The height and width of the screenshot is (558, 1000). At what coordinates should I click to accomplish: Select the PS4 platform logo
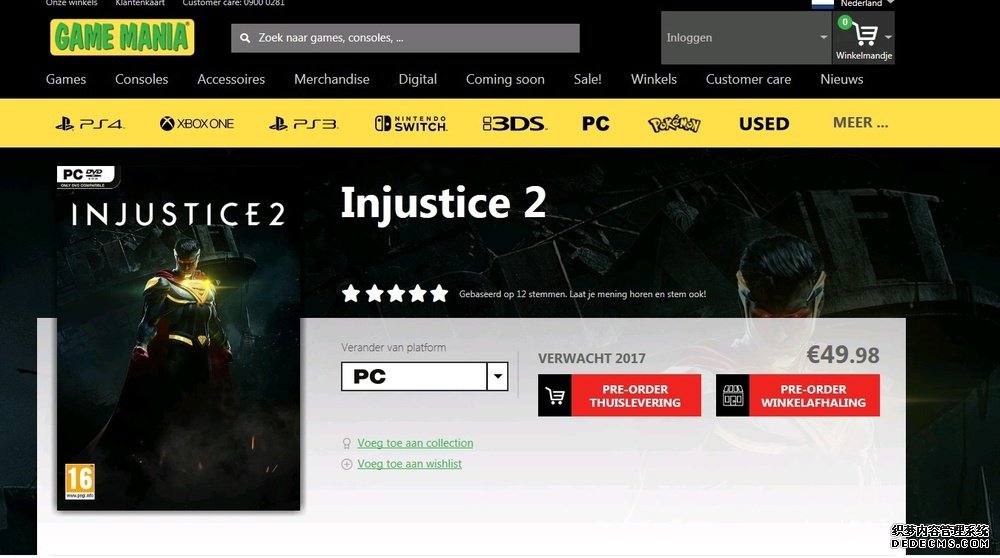[89, 124]
